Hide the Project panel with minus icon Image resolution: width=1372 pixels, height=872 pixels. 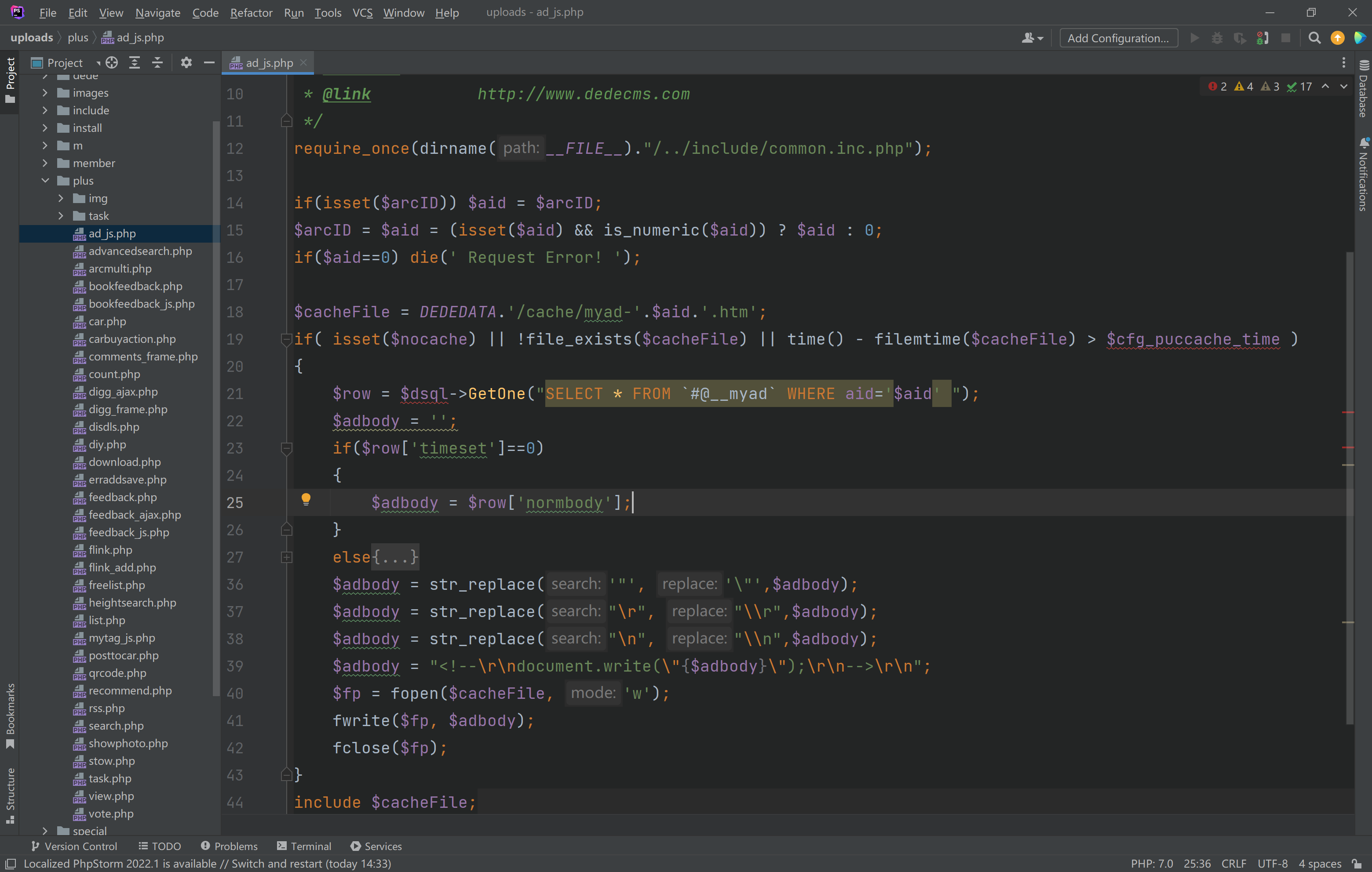[209, 63]
